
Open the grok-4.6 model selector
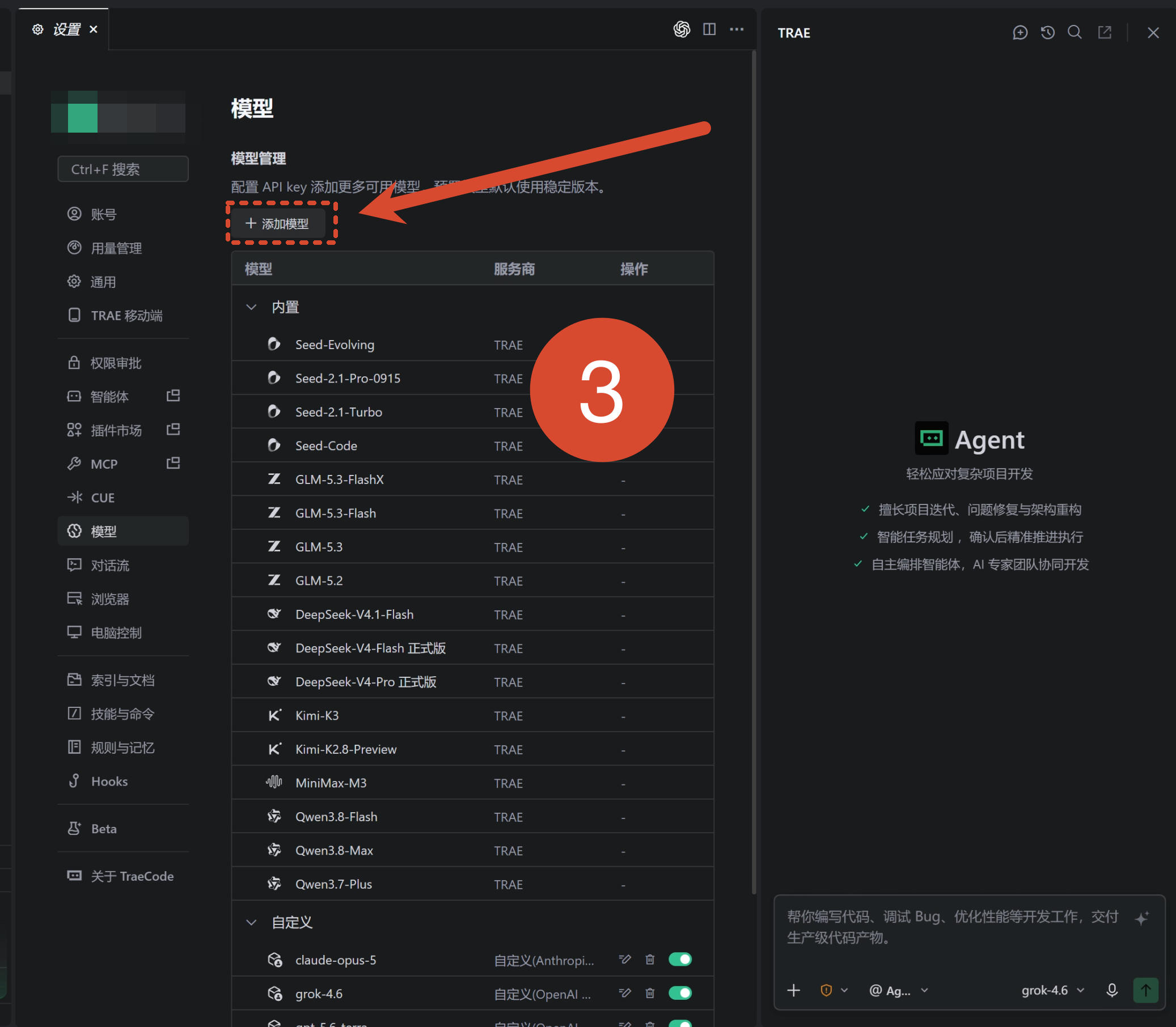click(1053, 990)
